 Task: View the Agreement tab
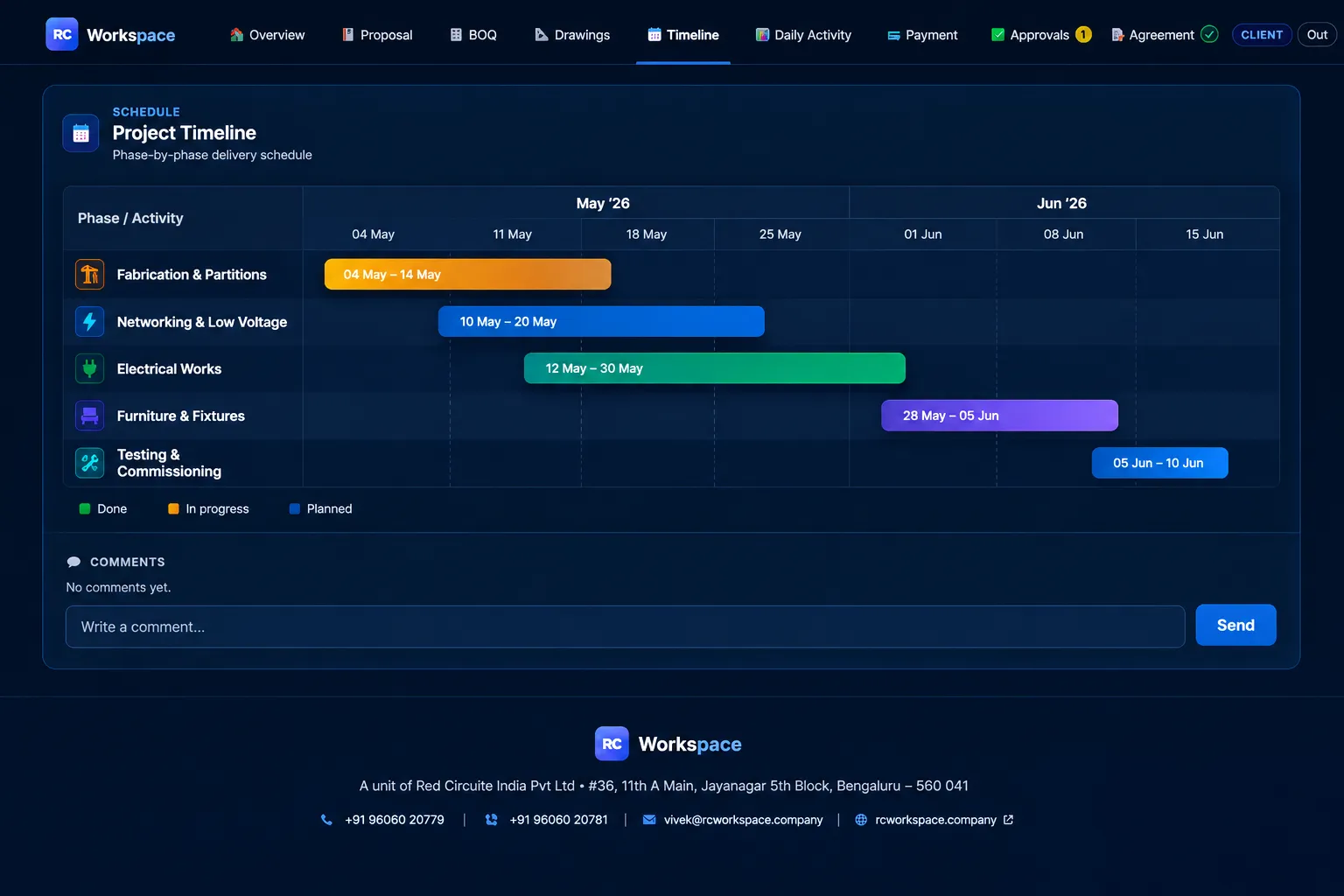(x=1164, y=35)
